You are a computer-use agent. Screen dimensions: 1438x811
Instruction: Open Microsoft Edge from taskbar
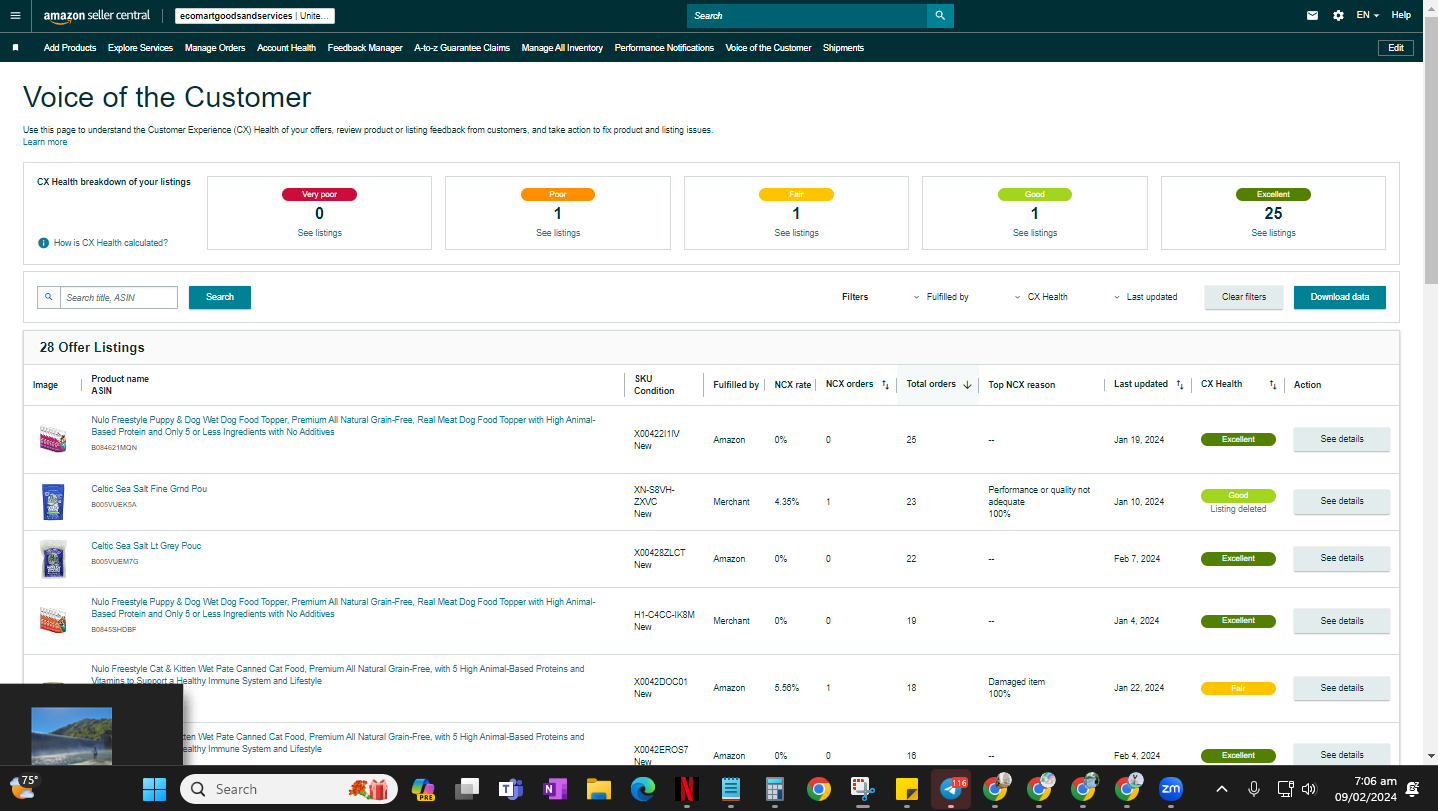point(642,789)
